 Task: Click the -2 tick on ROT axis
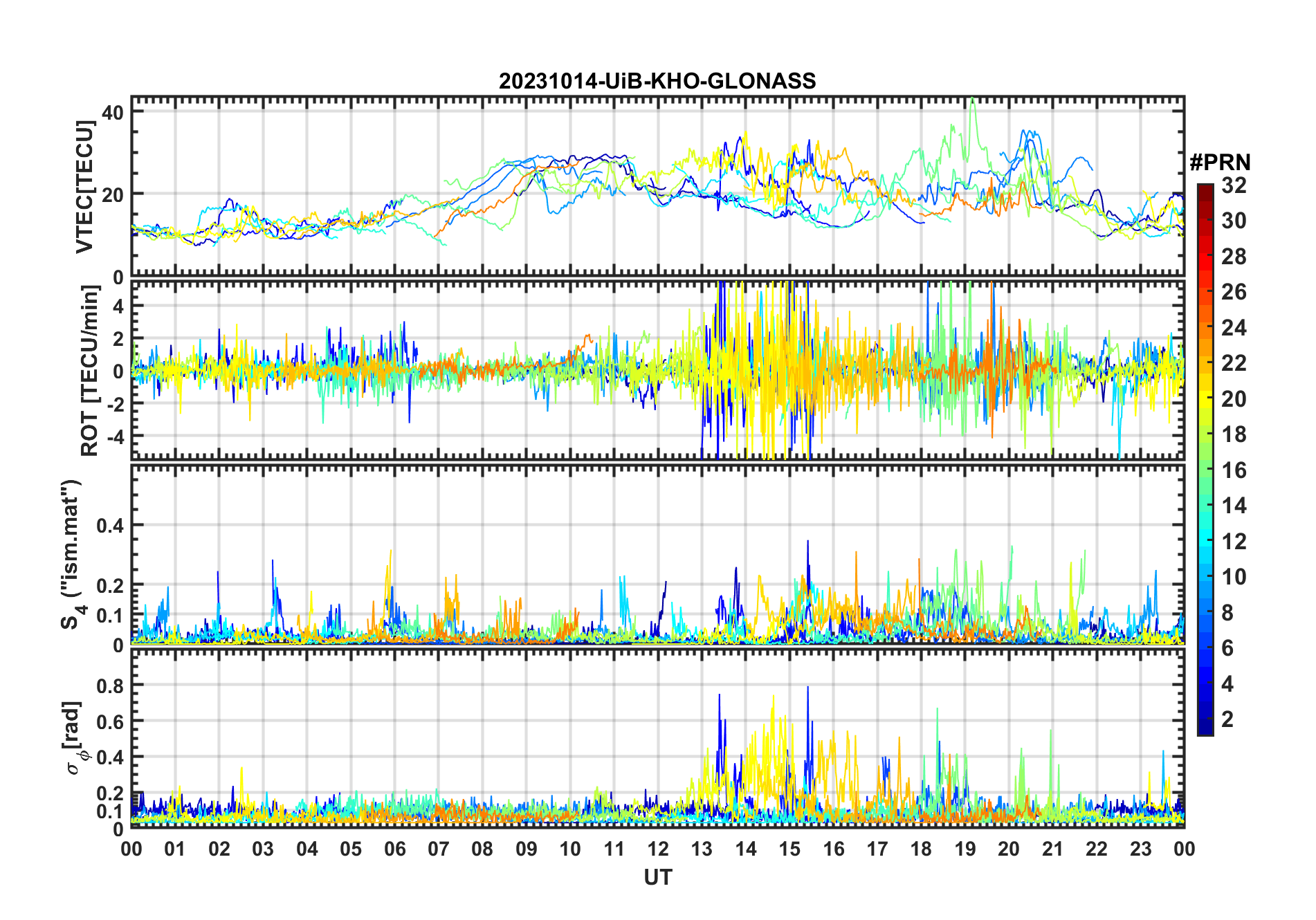[x=115, y=404]
